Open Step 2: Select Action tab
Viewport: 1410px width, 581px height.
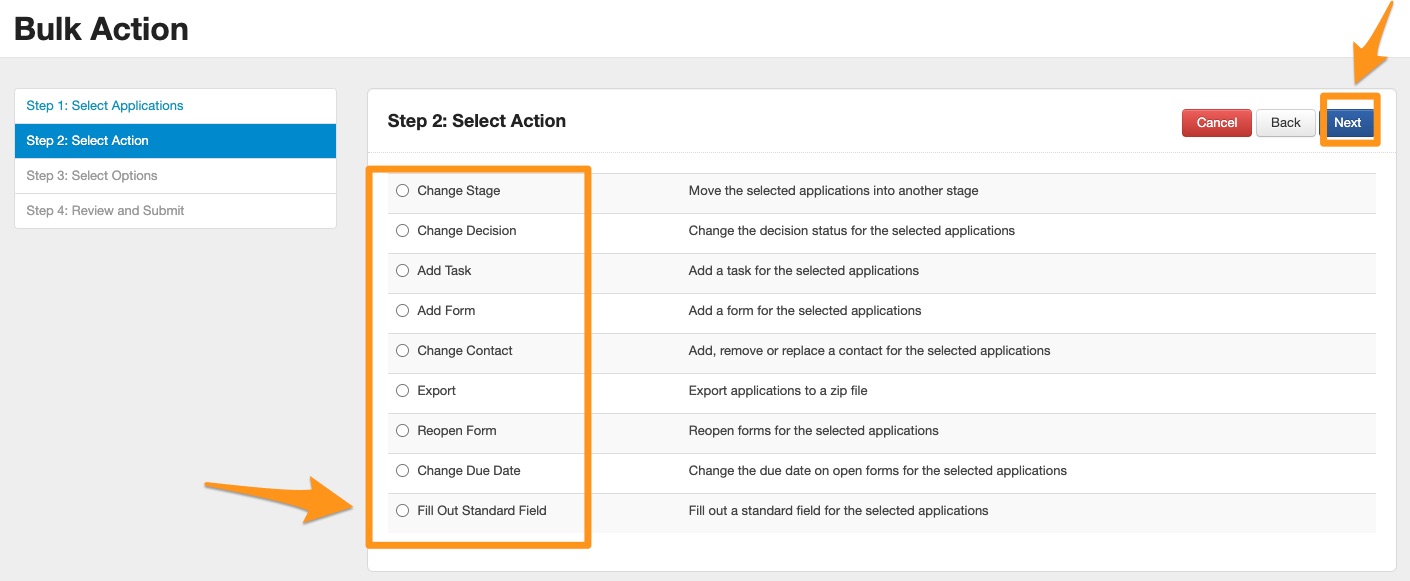tap(87, 141)
